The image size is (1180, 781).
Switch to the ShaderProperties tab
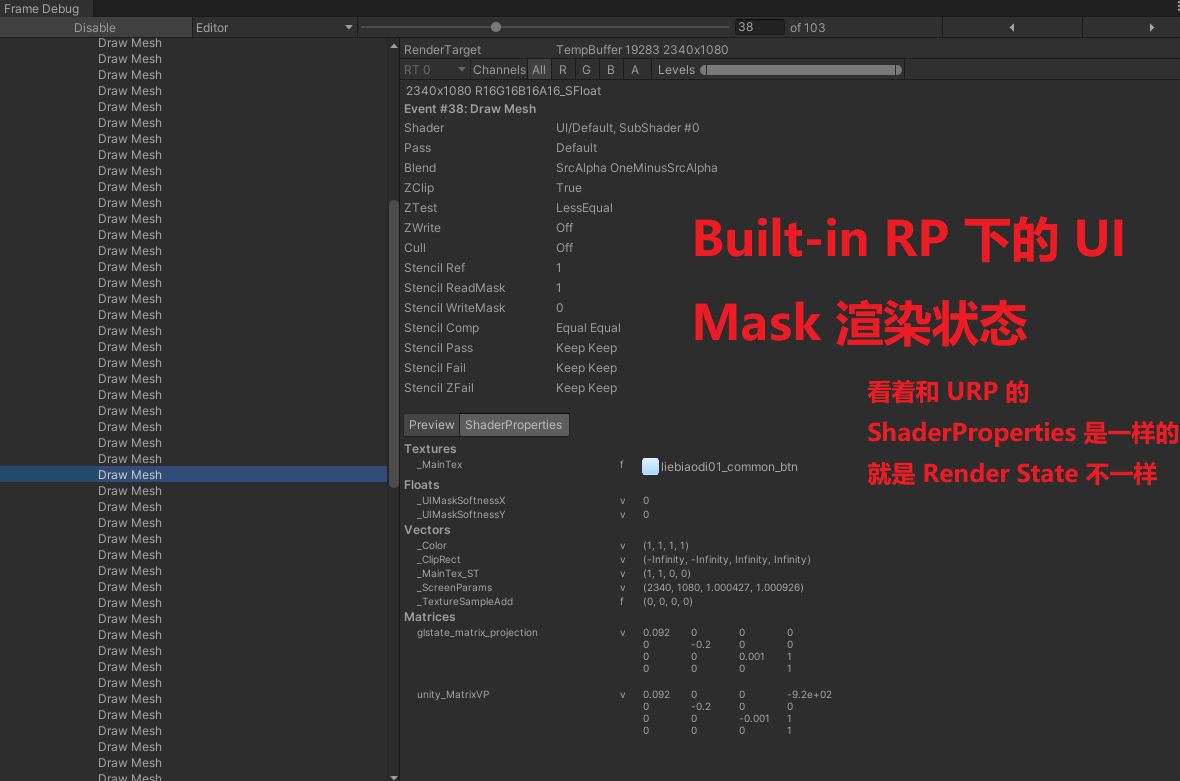click(x=514, y=424)
